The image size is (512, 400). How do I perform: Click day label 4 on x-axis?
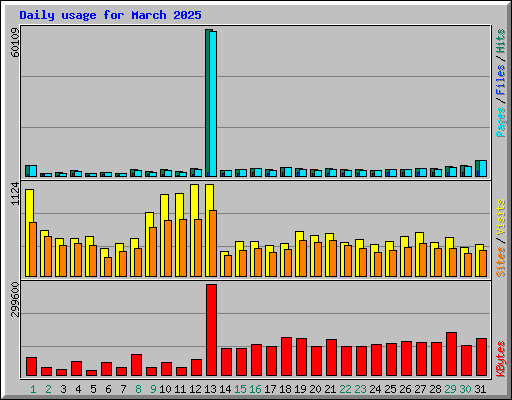pos(78,389)
